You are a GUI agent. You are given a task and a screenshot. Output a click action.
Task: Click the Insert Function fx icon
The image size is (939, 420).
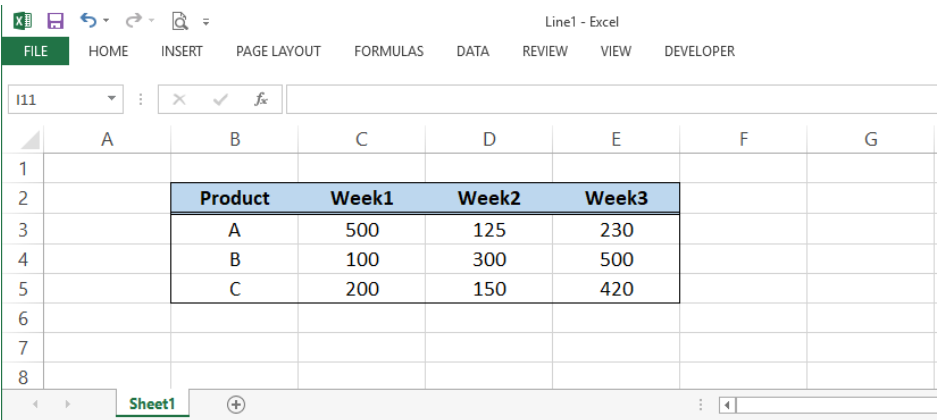tap(261, 99)
